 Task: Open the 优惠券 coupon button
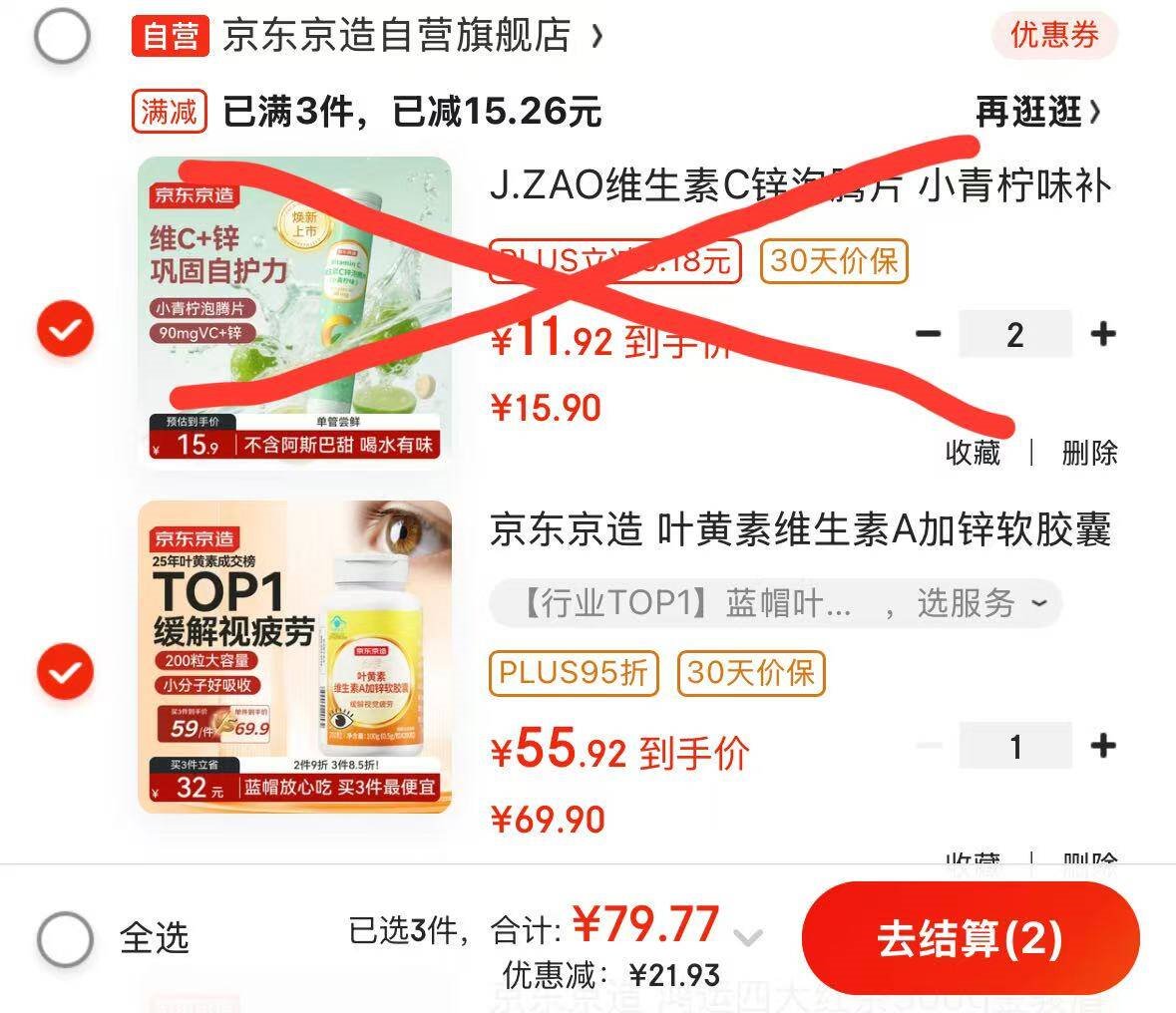(1054, 35)
